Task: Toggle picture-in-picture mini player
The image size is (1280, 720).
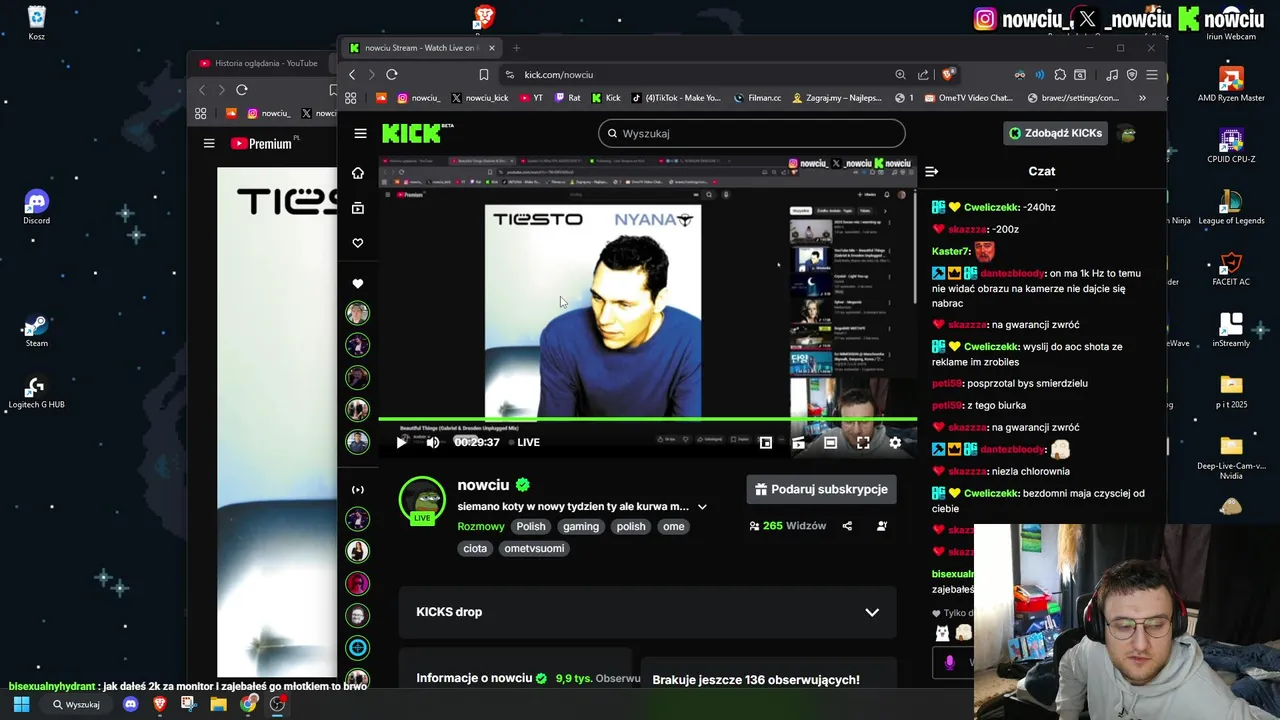Action: click(x=765, y=442)
